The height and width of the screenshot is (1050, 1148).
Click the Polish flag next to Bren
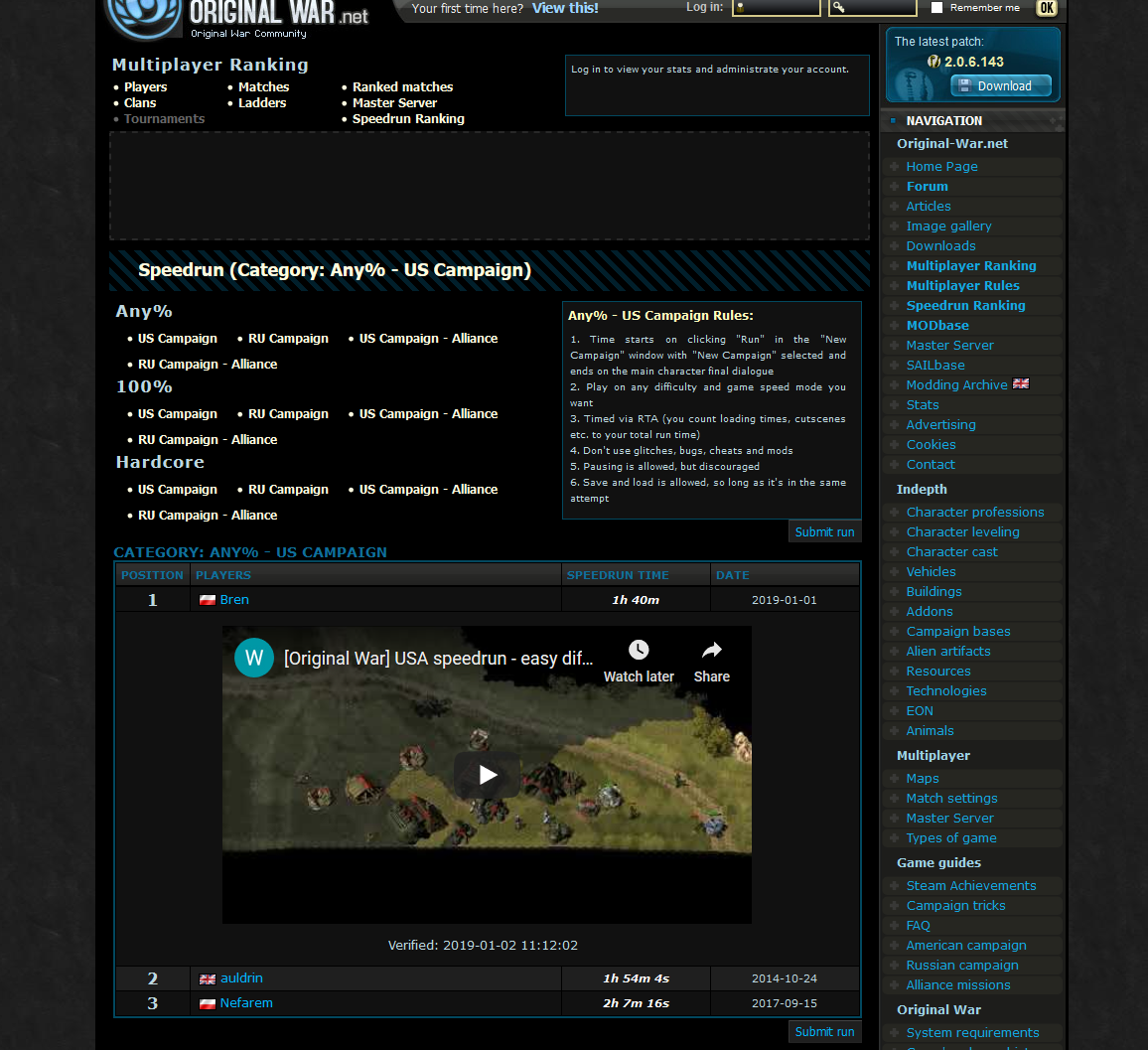pyautogui.click(x=208, y=600)
